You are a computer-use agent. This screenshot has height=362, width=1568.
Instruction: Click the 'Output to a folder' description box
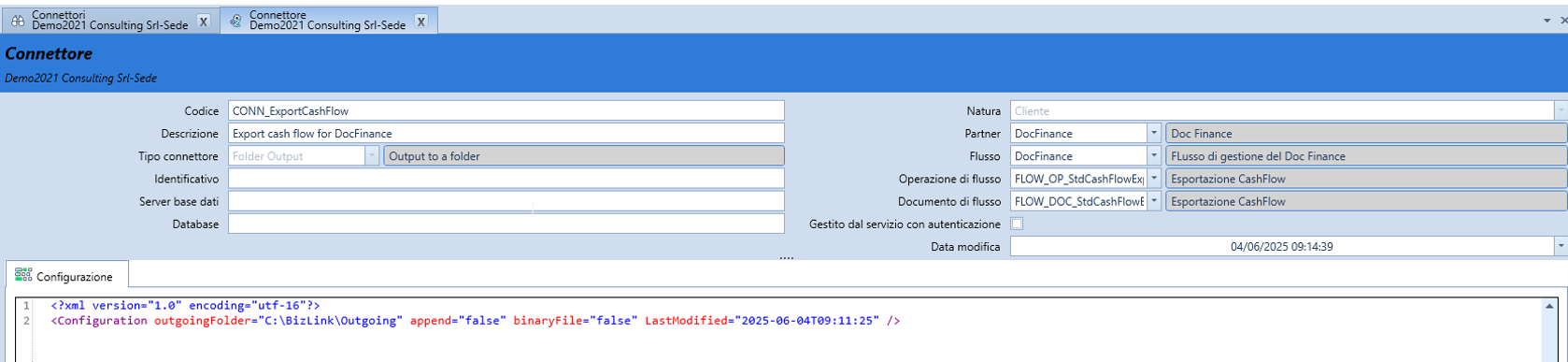[584, 156]
